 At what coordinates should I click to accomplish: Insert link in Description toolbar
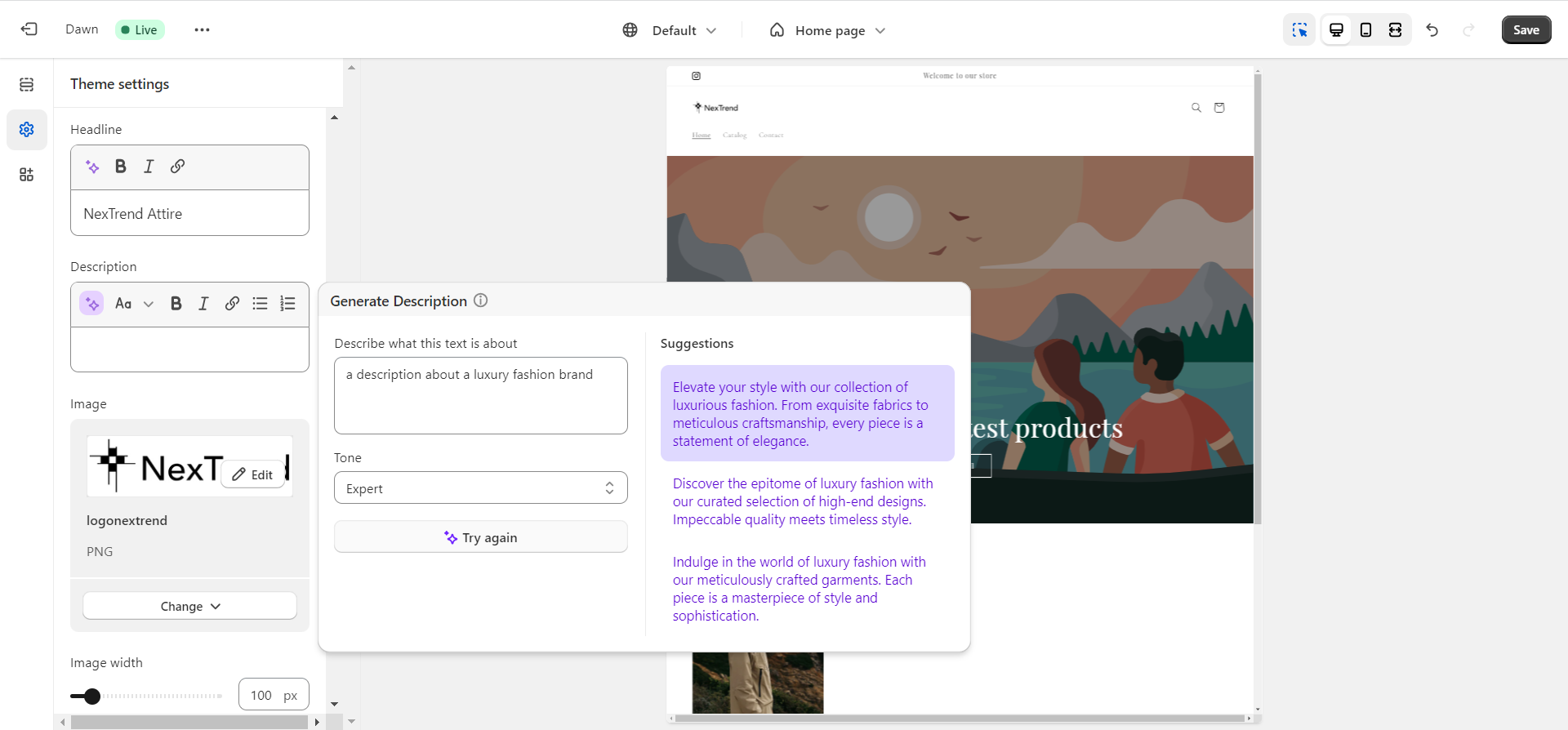(232, 304)
